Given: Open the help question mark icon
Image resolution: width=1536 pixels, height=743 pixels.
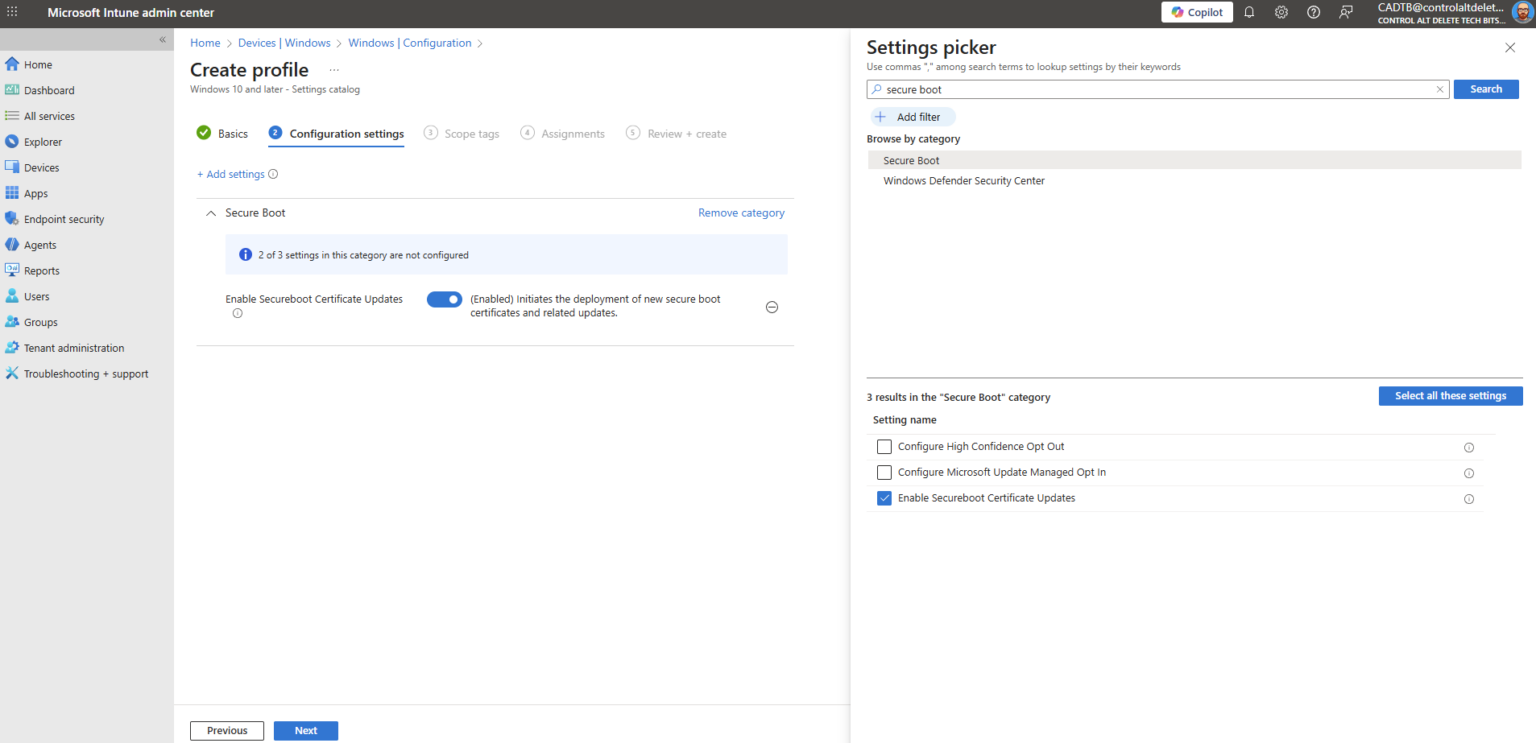Looking at the screenshot, I should click(1314, 12).
